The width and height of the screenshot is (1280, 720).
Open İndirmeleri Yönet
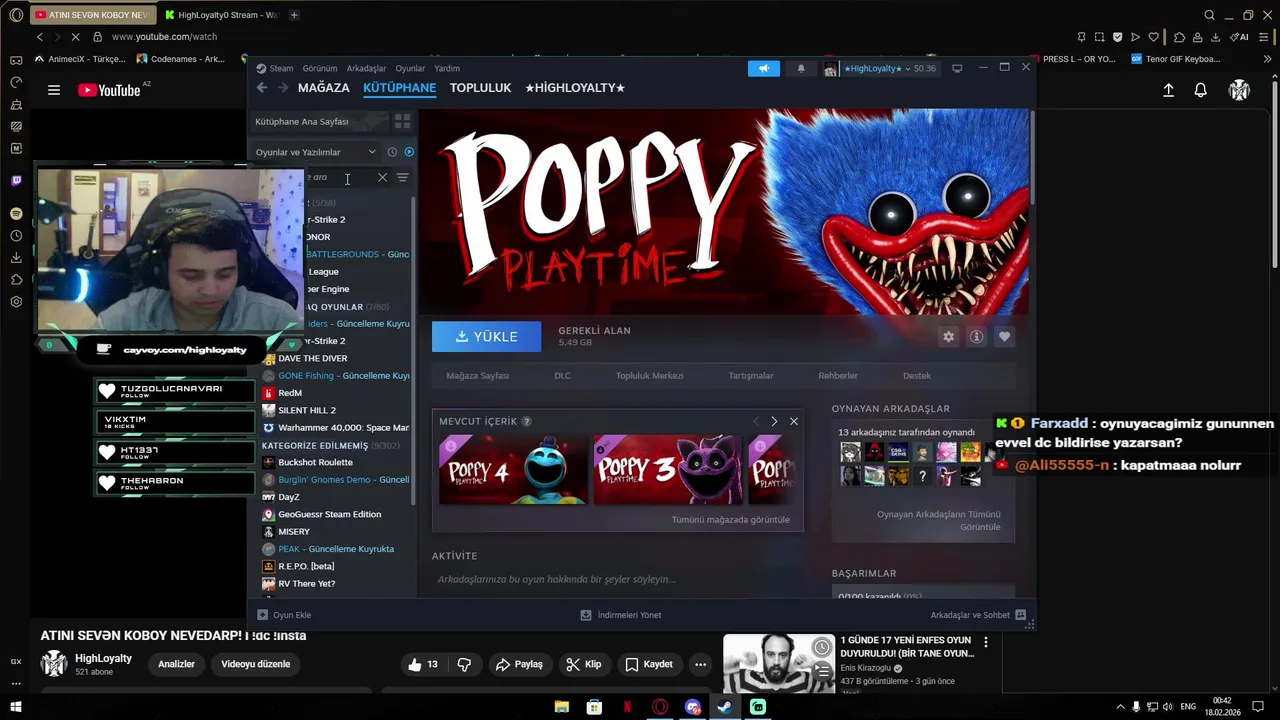(x=621, y=615)
